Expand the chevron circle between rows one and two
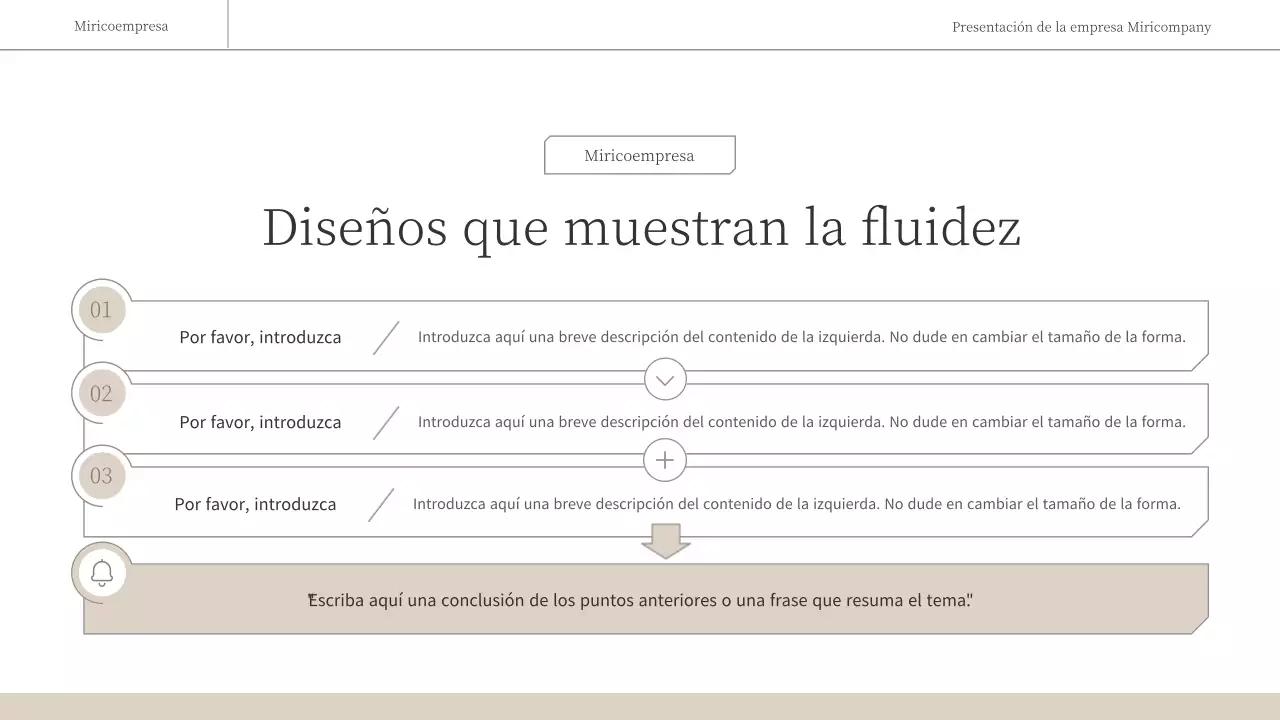The width and height of the screenshot is (1280, 720). point(665,380)
